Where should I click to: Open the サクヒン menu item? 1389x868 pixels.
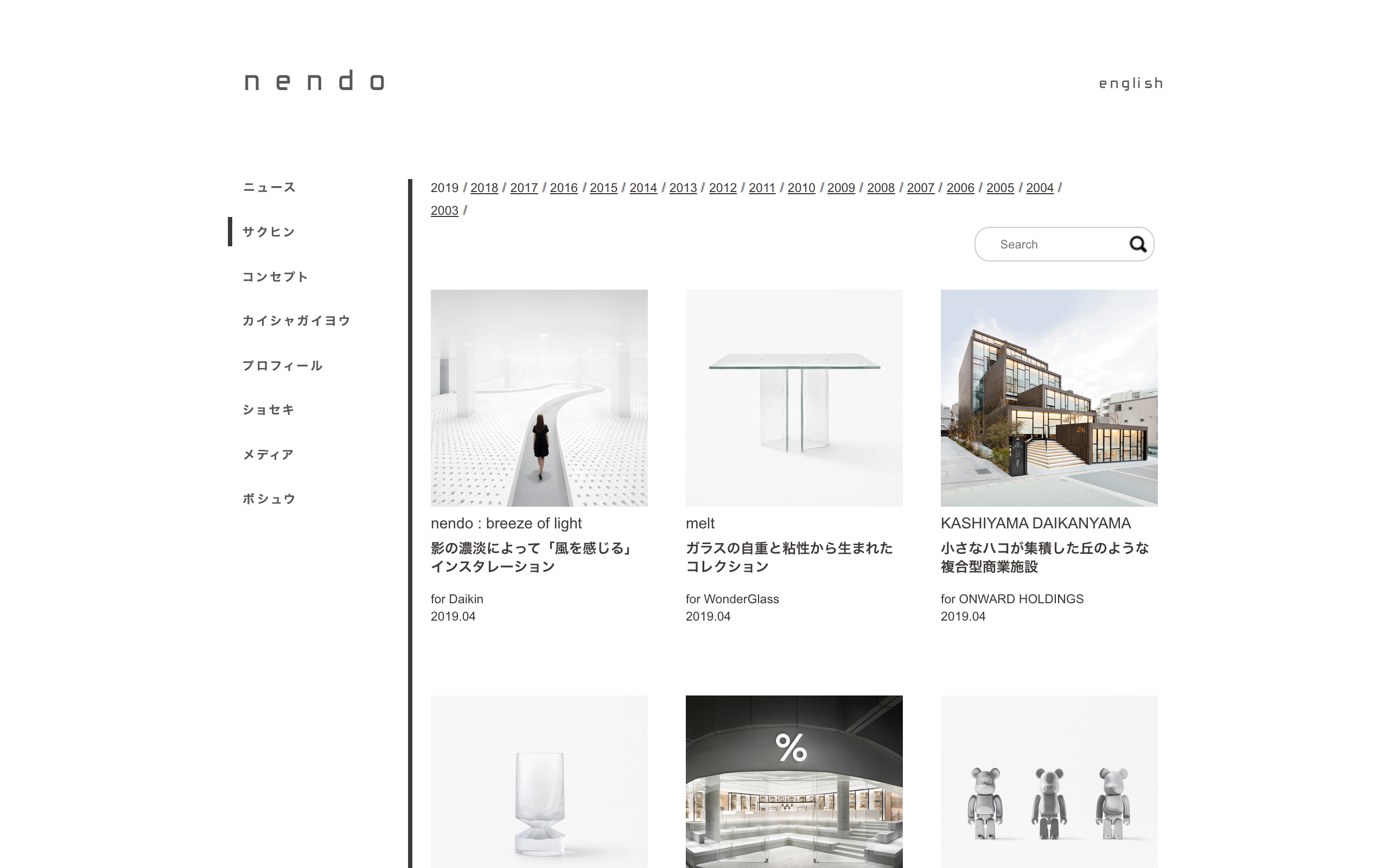pos(269,231)
